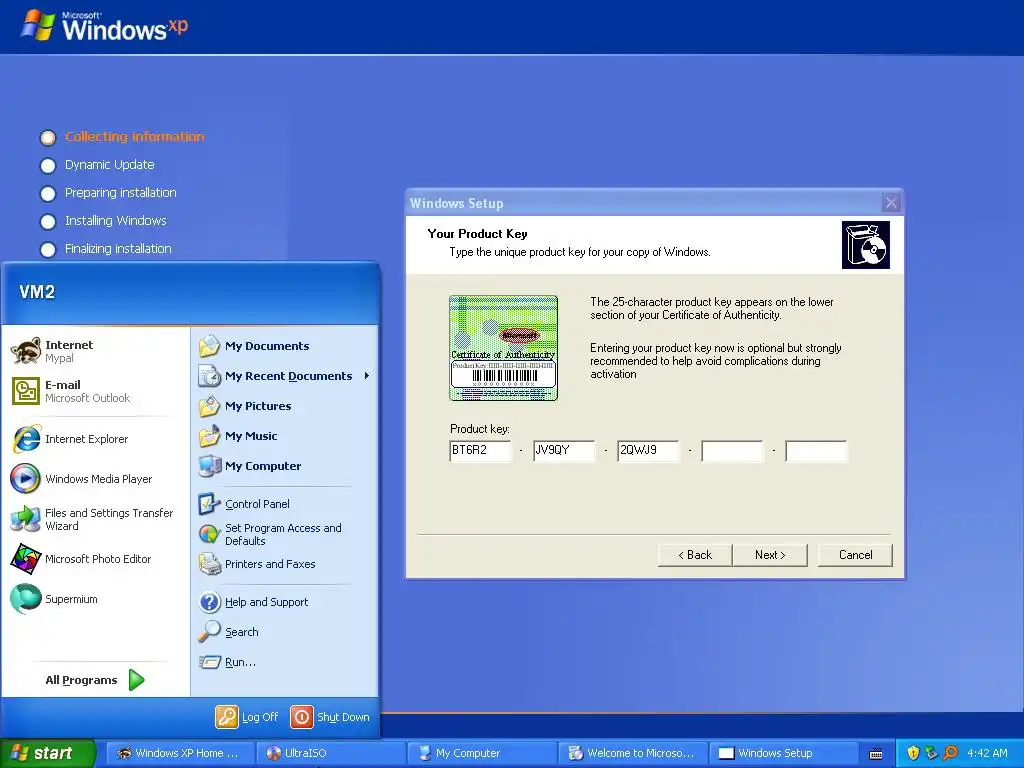The image size is (1024, 768).
Task: Open Set Program Access and Defaults
Action: click(x=270, y=534)
